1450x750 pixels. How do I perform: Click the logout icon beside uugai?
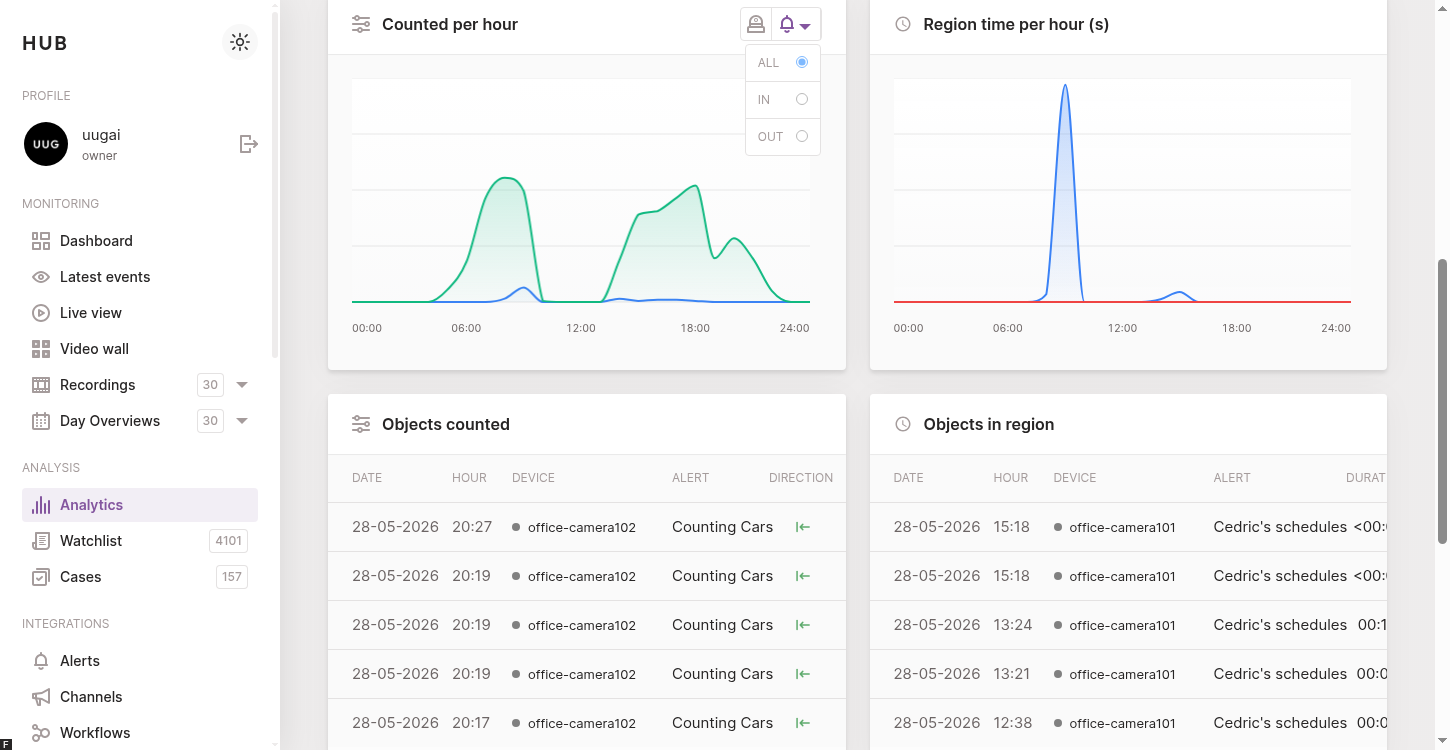(x=249, y=144)
